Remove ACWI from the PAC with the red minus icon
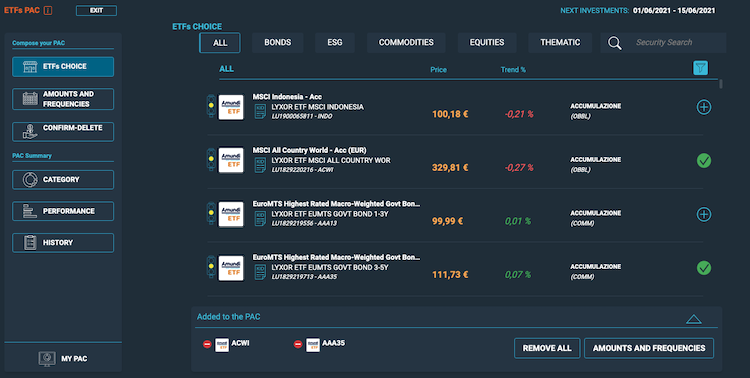 coord(207,344)
